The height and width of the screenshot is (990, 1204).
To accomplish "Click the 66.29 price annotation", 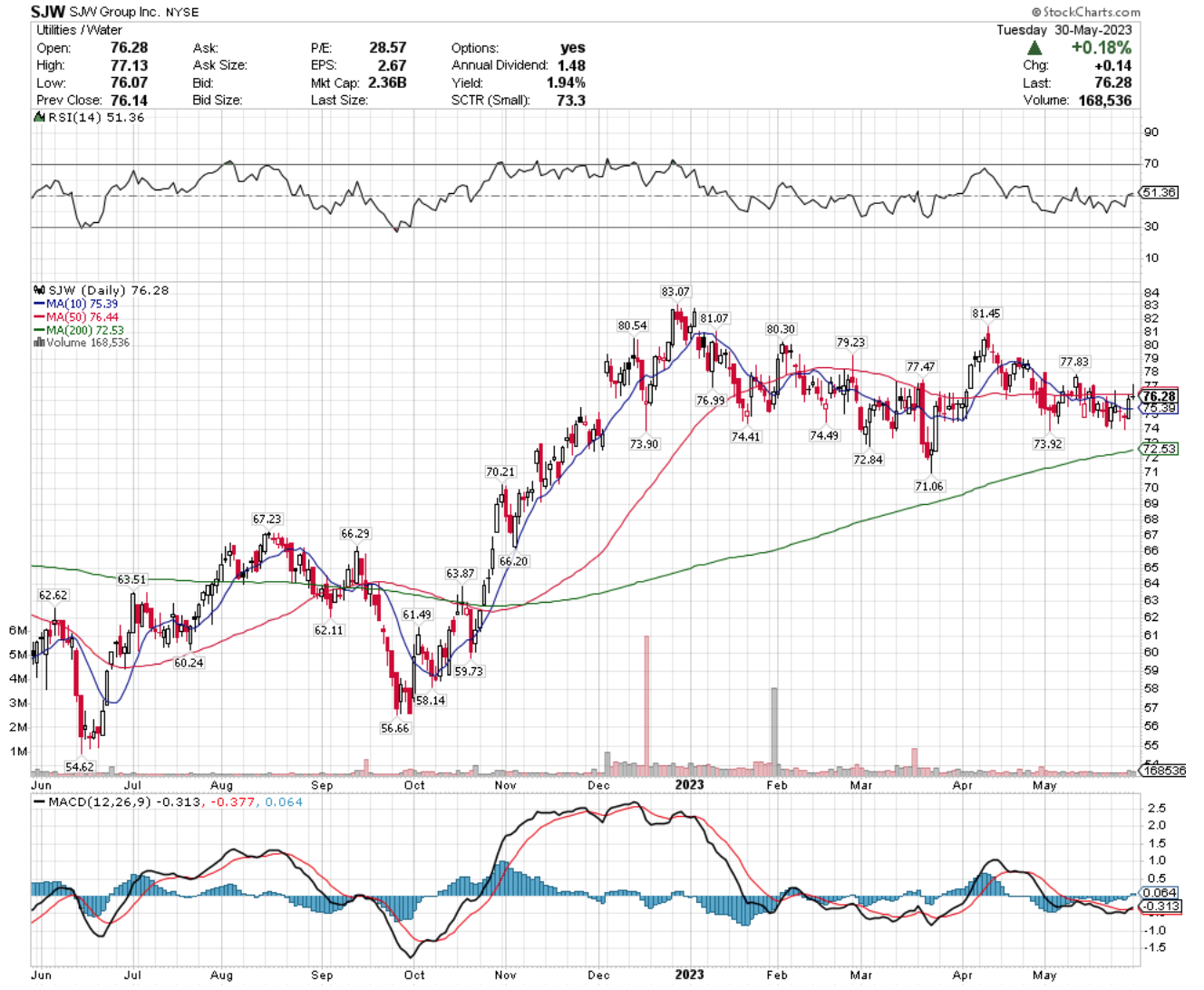I will (x=355, y=534).
